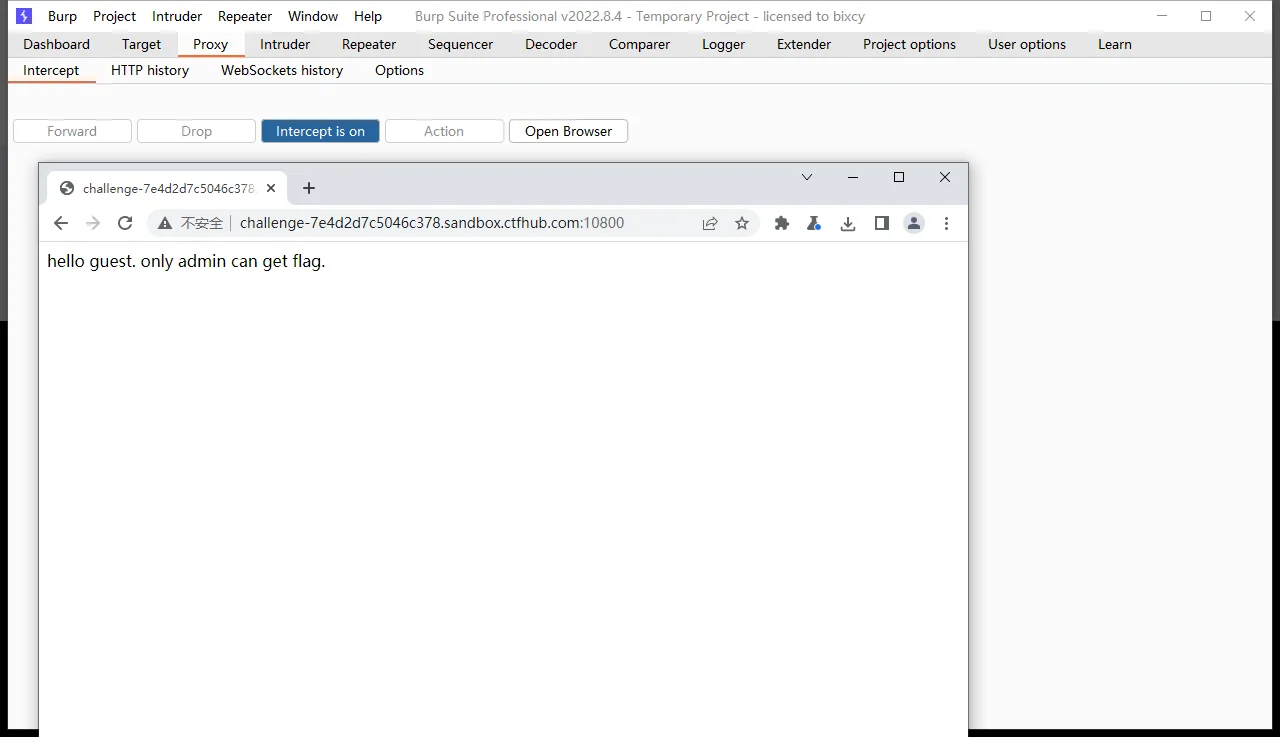Go back using the browser back arrow
This screenshot has height=737, width=1280.
(61, 223)
